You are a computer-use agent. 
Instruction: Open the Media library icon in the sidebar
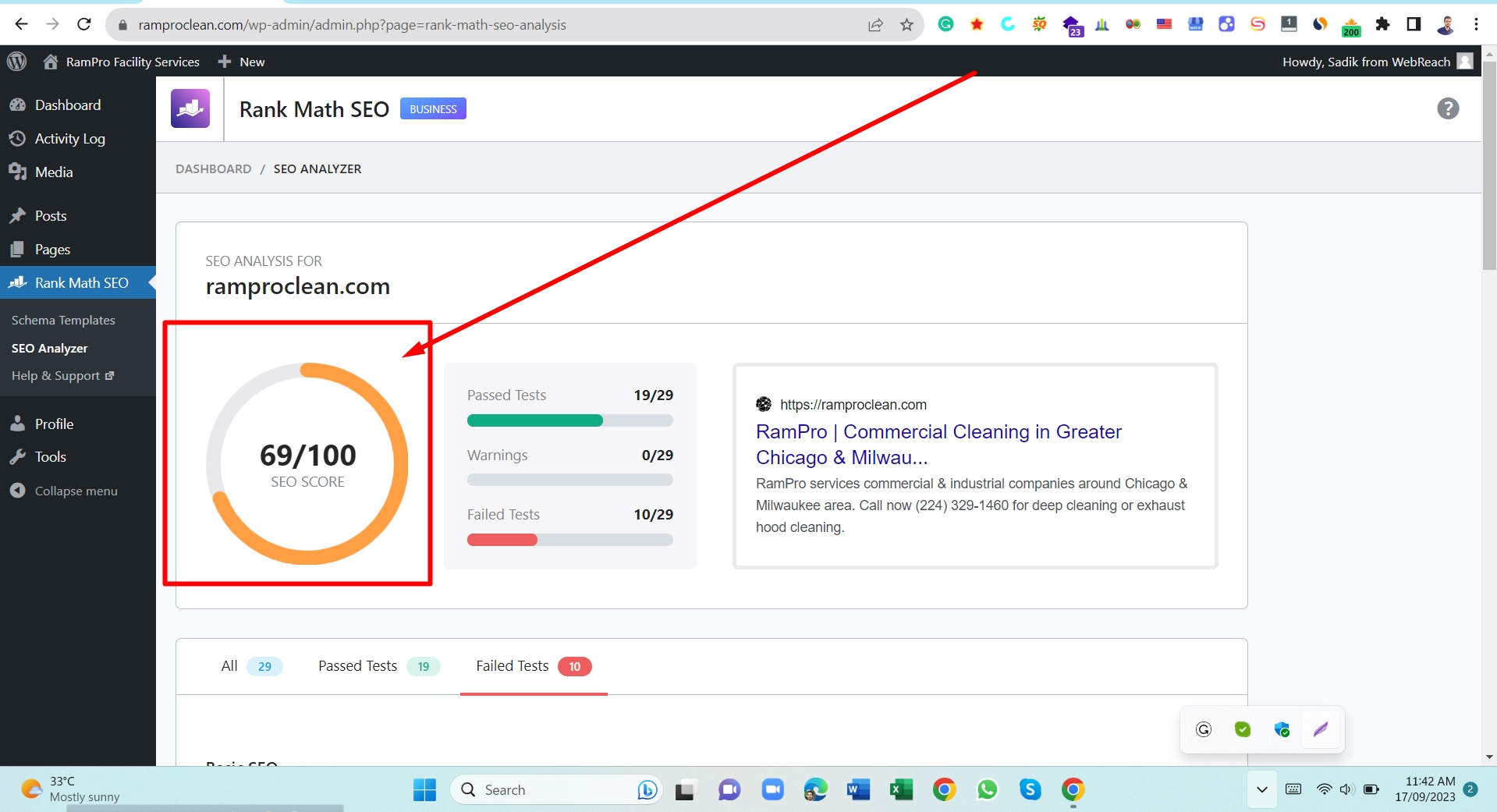(x=17, y=172)
